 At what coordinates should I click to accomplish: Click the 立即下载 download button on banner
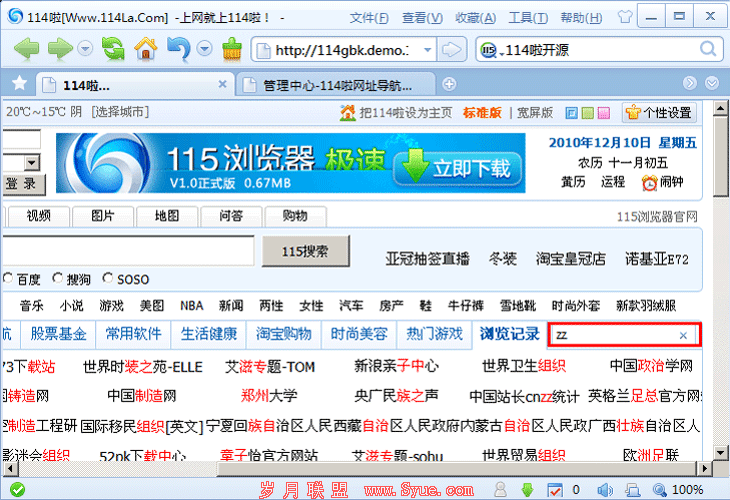click(458, 168)
